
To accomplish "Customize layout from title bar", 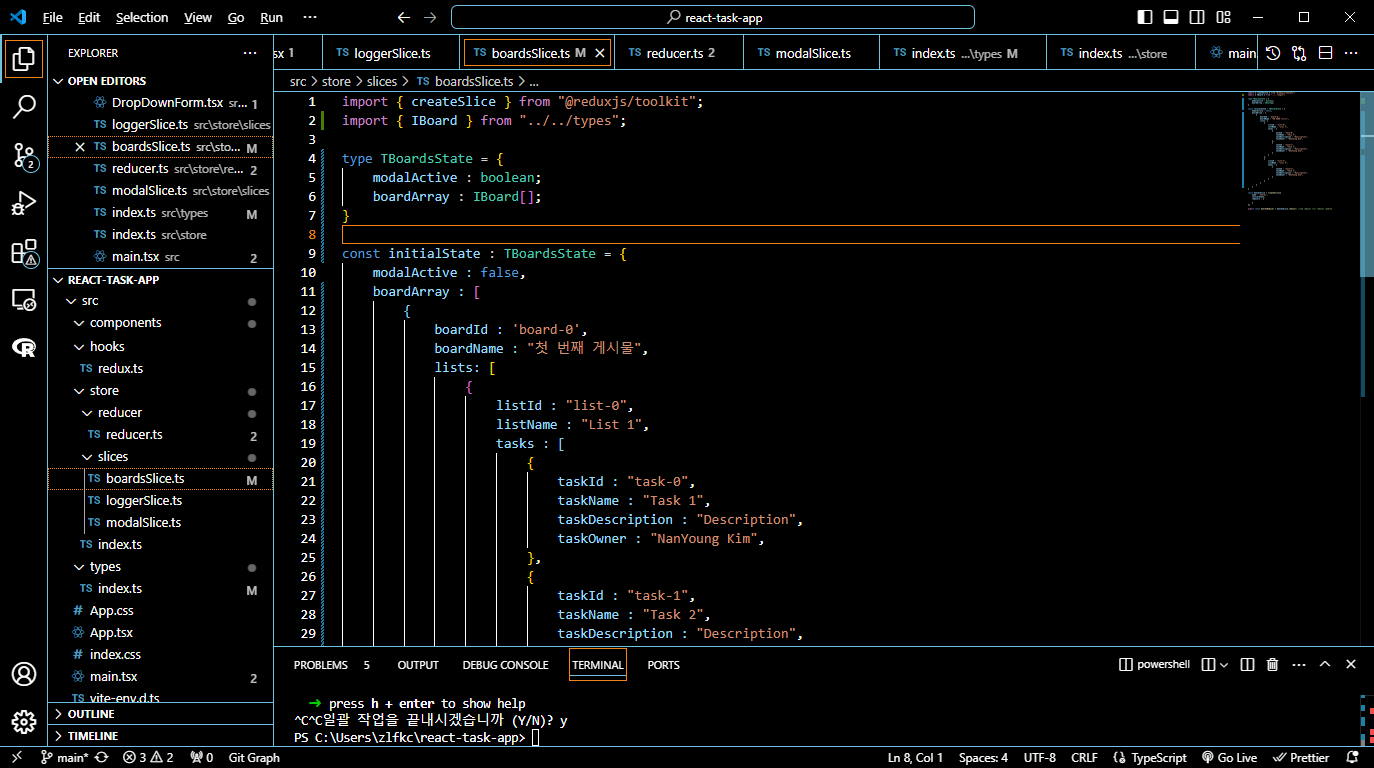I will [1224, 18].
